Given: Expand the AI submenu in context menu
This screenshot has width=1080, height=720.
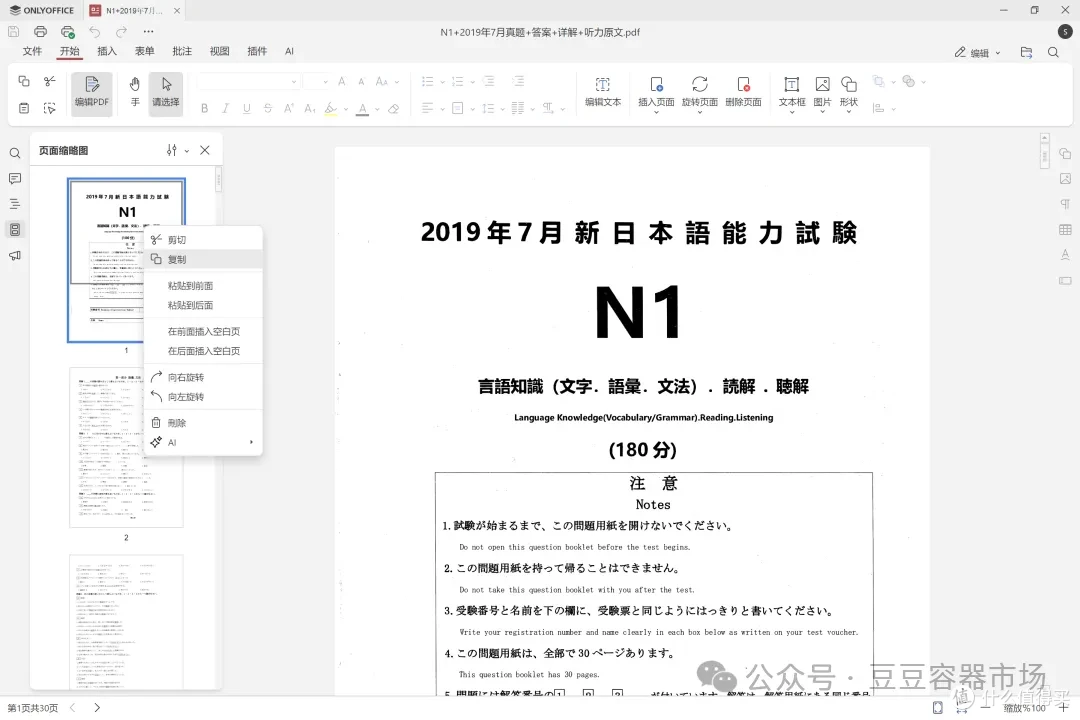Looking at the screenshot, I should (x=203, y=442).
